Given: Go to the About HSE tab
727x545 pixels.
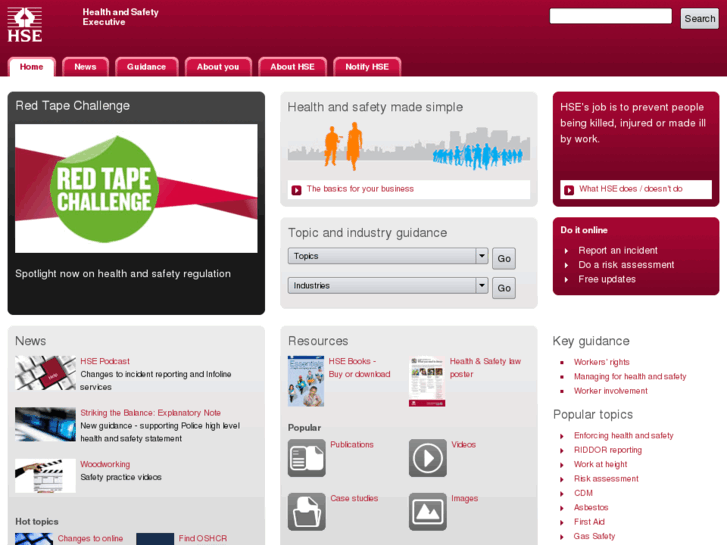Looking at the screenshot, I should tap(293, 67).
